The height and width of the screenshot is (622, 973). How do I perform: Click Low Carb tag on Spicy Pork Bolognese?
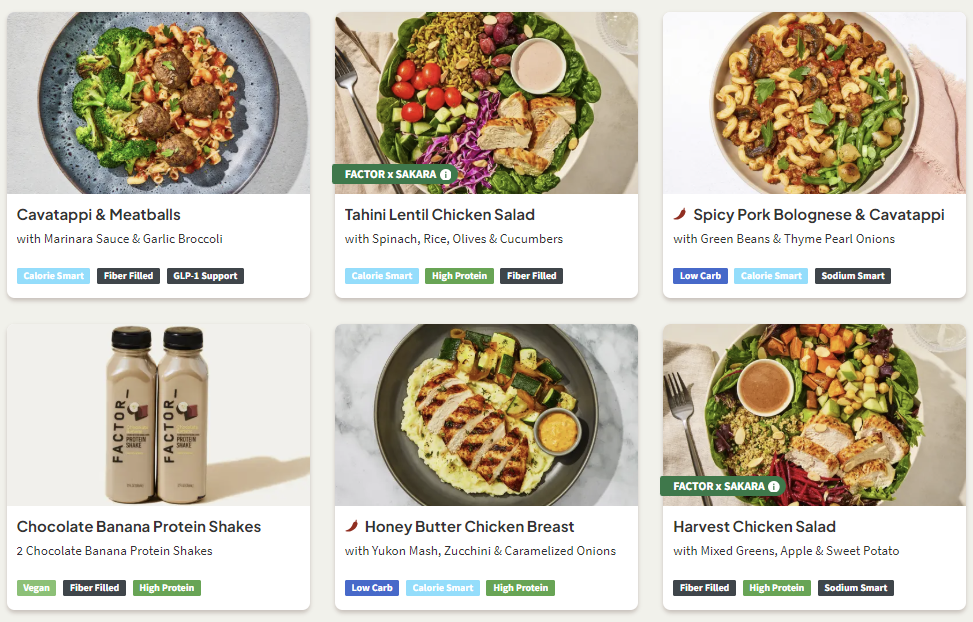(x=700, y=276)
